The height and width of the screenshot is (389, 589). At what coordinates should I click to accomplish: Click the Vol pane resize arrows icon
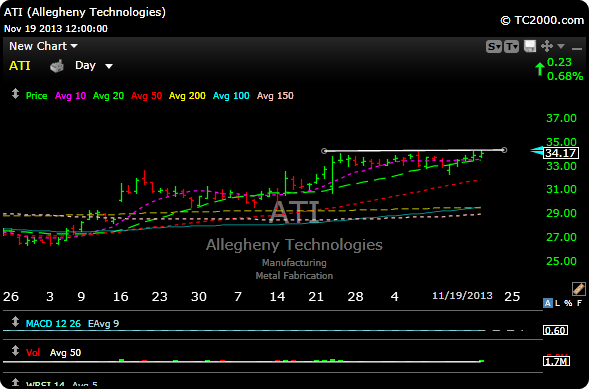[x=15, y=351]
